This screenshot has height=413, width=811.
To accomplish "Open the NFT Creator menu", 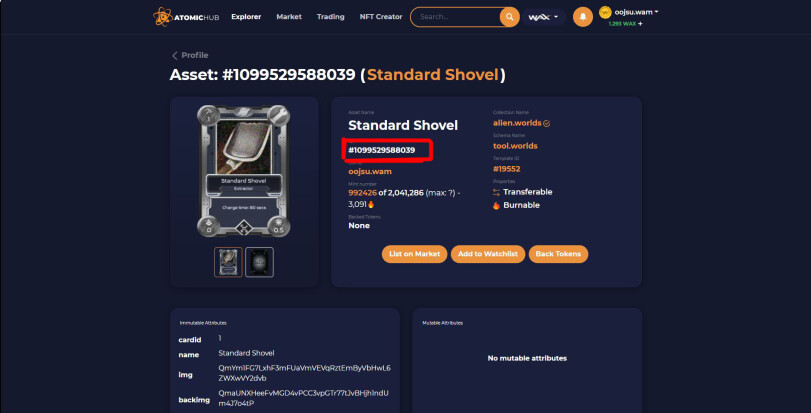I will pyautogui.click(x=381, y=17).
